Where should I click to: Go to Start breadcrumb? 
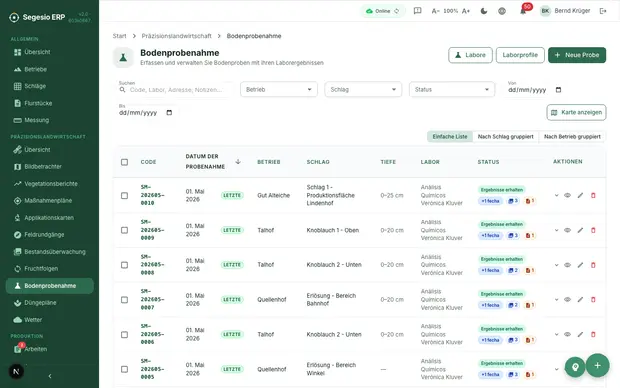(119, 36)
